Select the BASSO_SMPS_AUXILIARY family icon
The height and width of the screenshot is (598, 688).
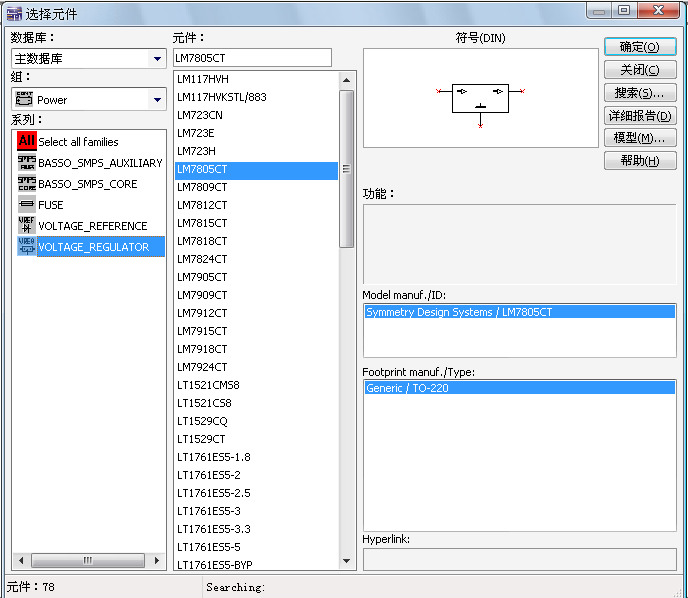coord(26,163)
